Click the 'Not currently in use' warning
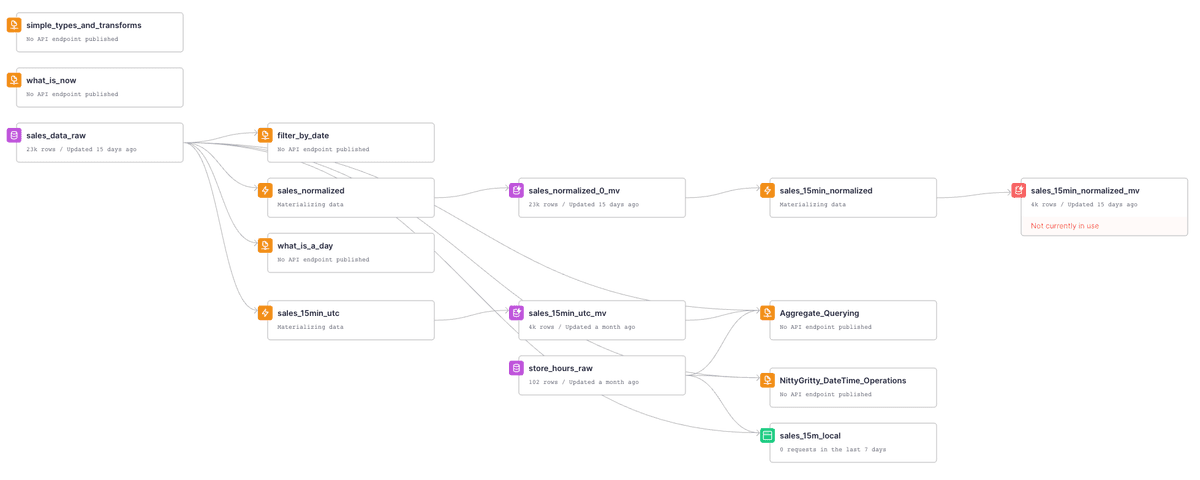The image size is (1200, 480). (1065, 226)
